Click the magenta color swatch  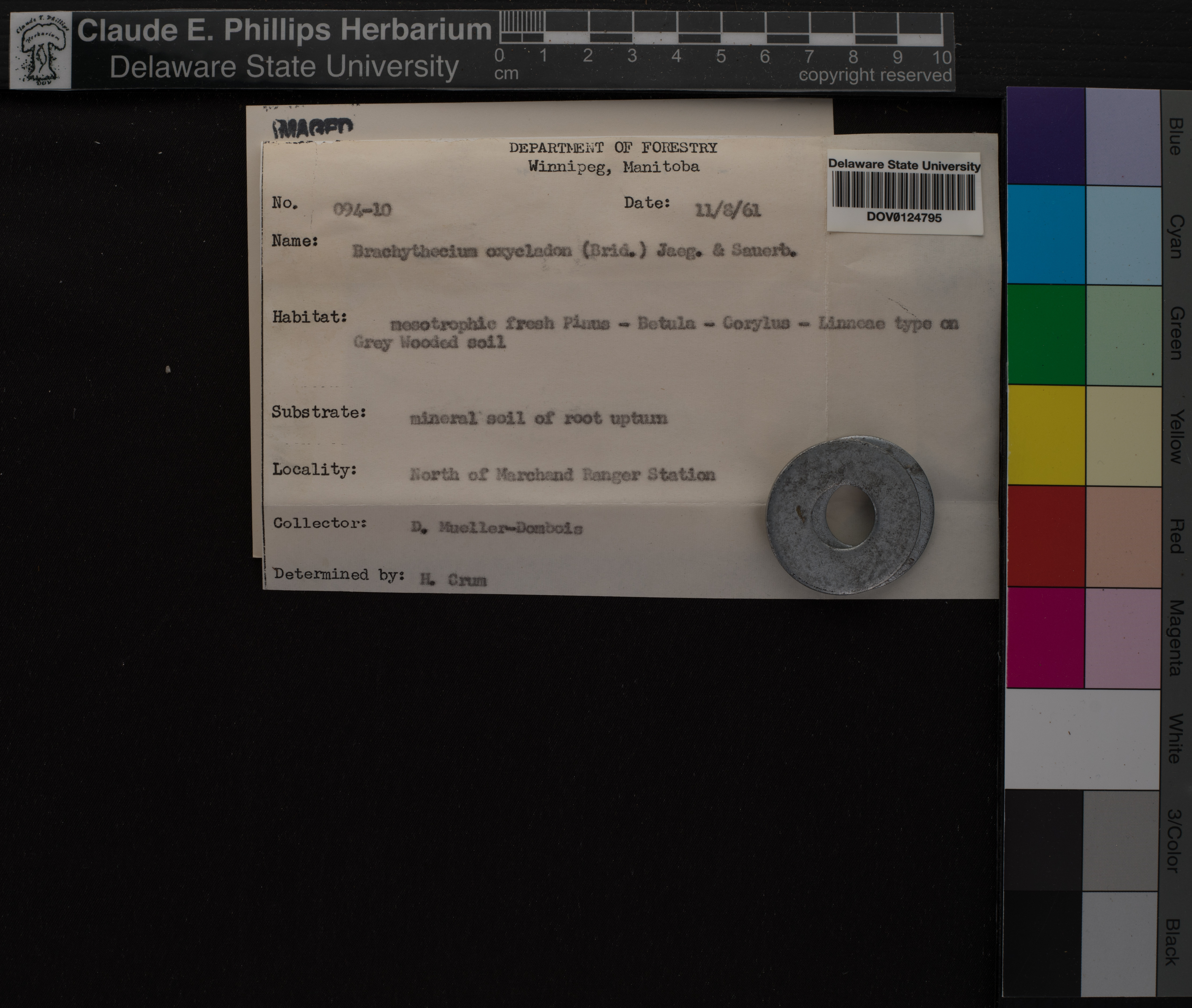[1046, 638]
